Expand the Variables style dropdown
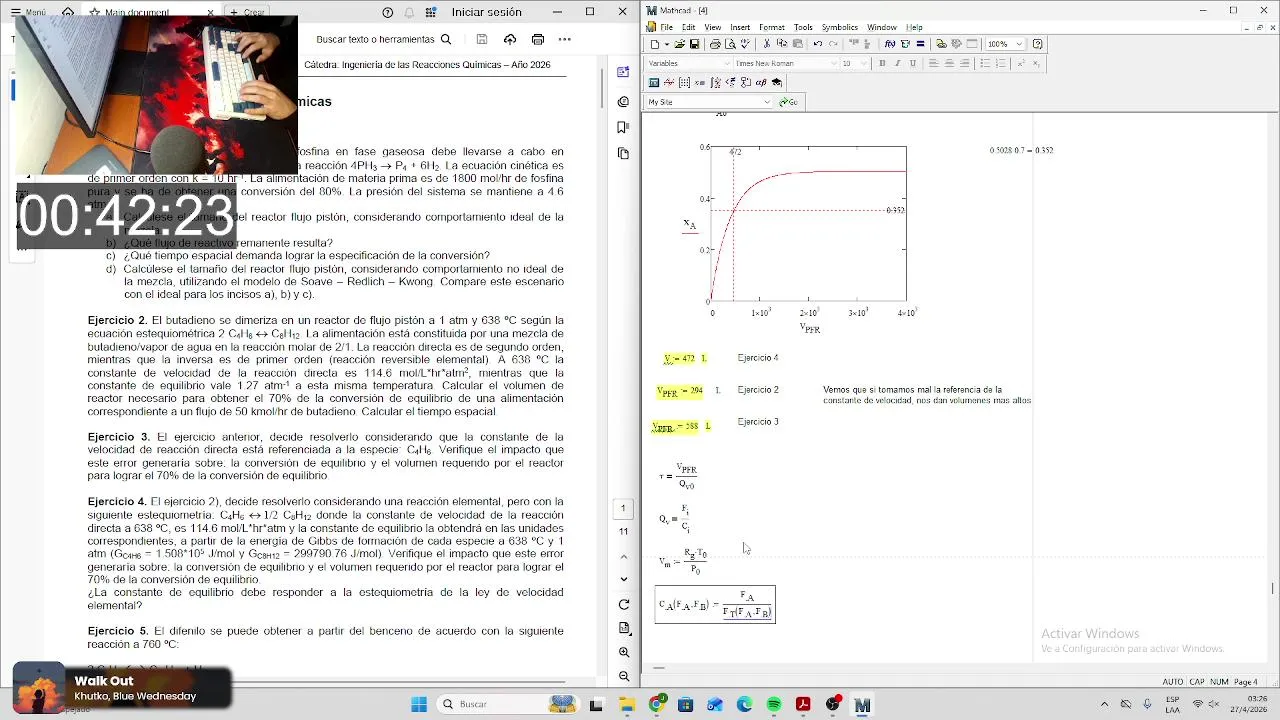Screen dimensions: 1280x720 pyautogui.click(x=727, y=63)
